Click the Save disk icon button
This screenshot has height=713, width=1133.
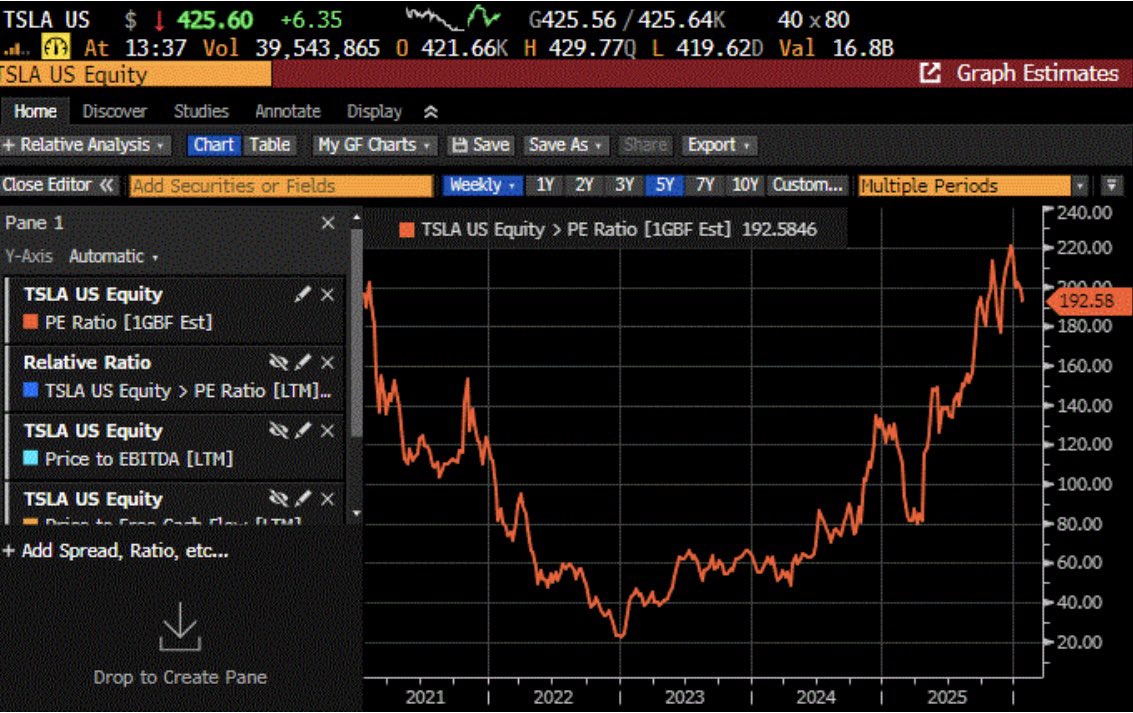(480, 145)
